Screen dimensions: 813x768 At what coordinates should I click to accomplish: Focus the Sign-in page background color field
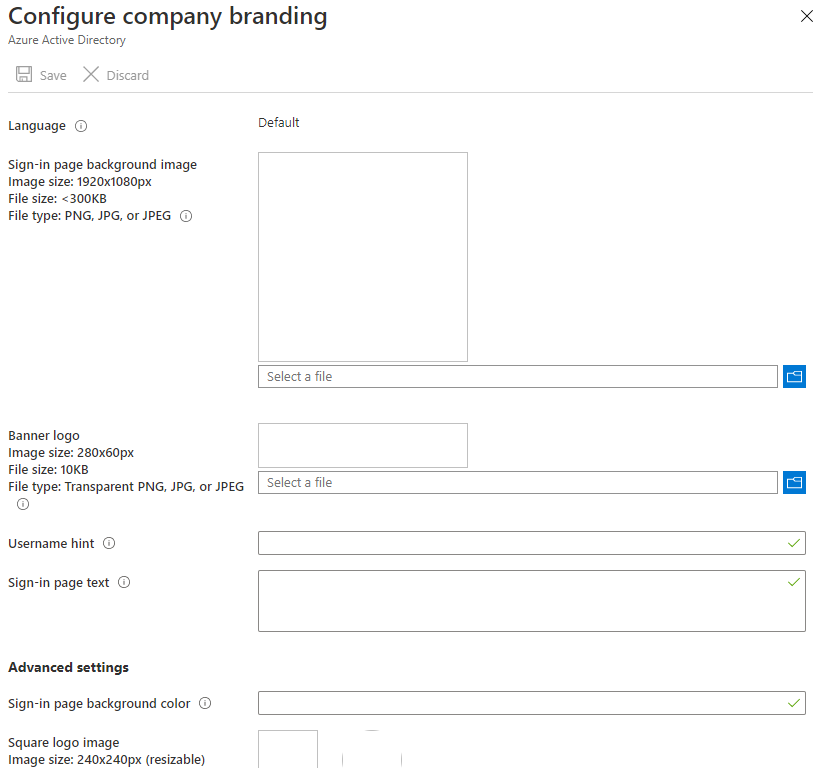[x=531, y=703]
